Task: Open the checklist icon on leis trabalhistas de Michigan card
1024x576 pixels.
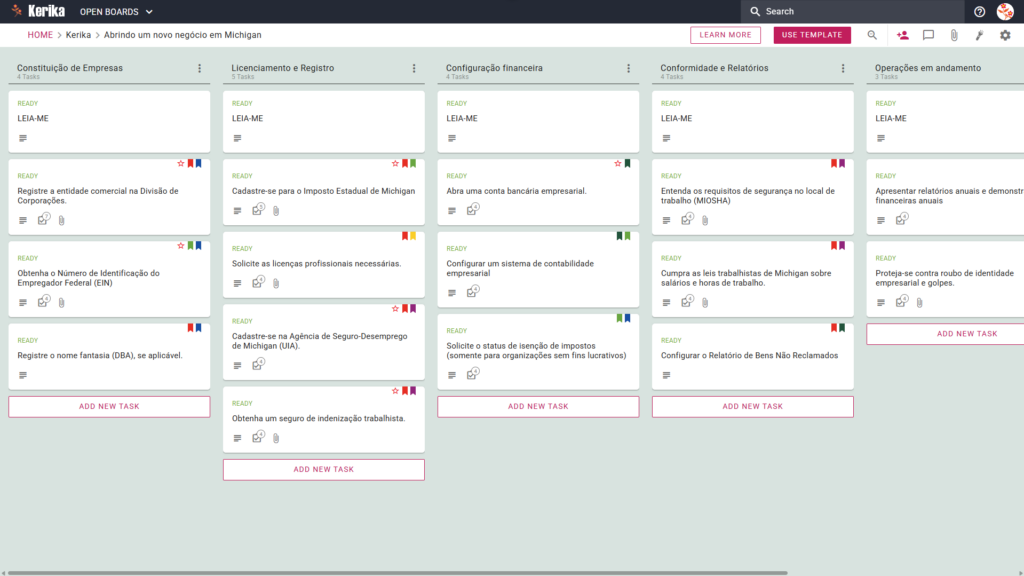Action: point(687,302)
